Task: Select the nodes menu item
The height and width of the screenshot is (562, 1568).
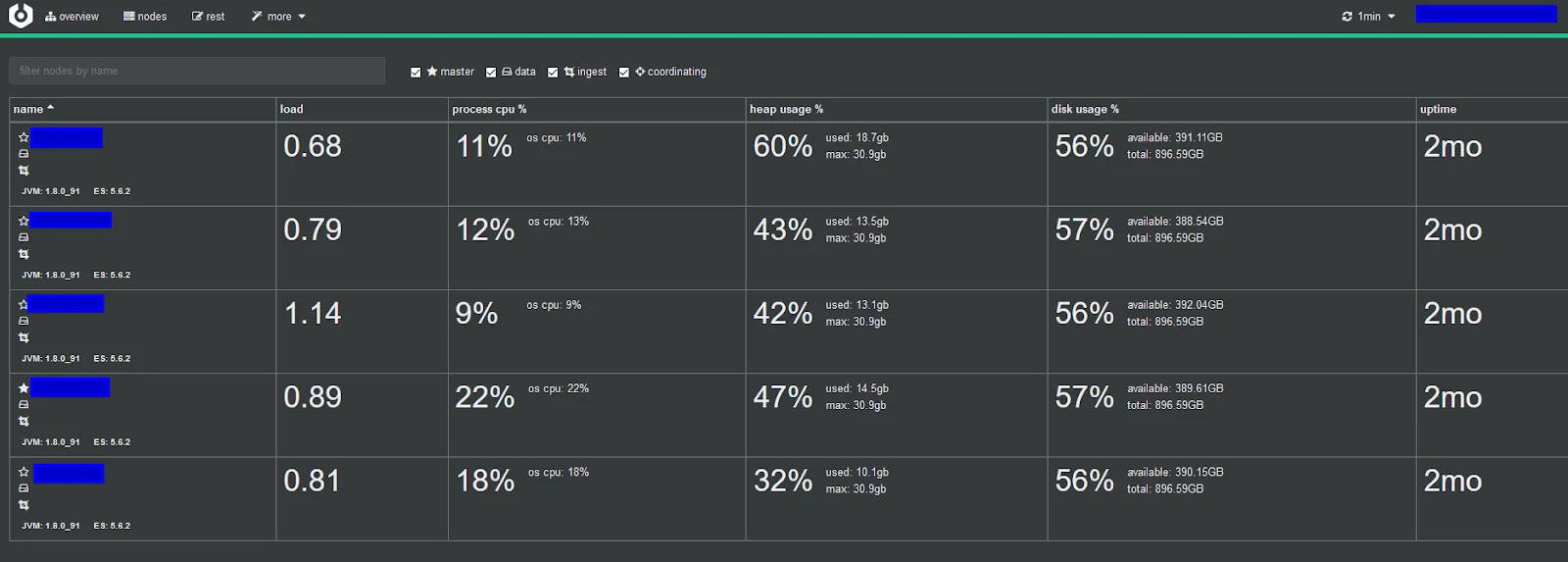Action: coord(145,17)
